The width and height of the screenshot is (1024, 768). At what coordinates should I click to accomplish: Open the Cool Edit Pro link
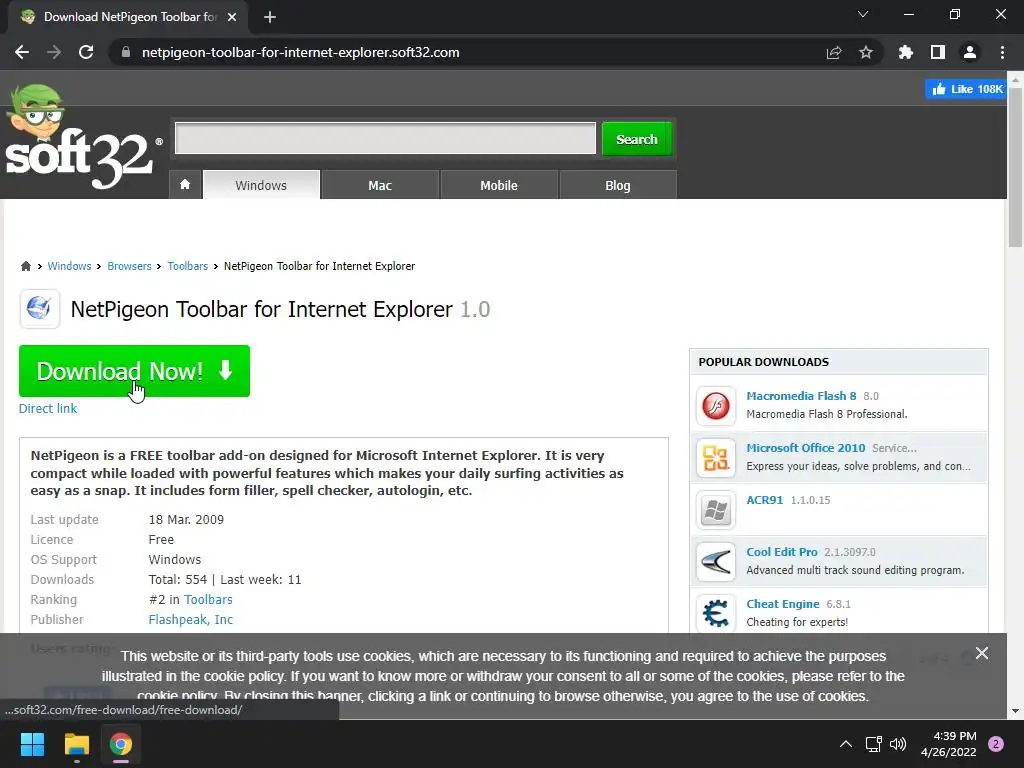782,552
